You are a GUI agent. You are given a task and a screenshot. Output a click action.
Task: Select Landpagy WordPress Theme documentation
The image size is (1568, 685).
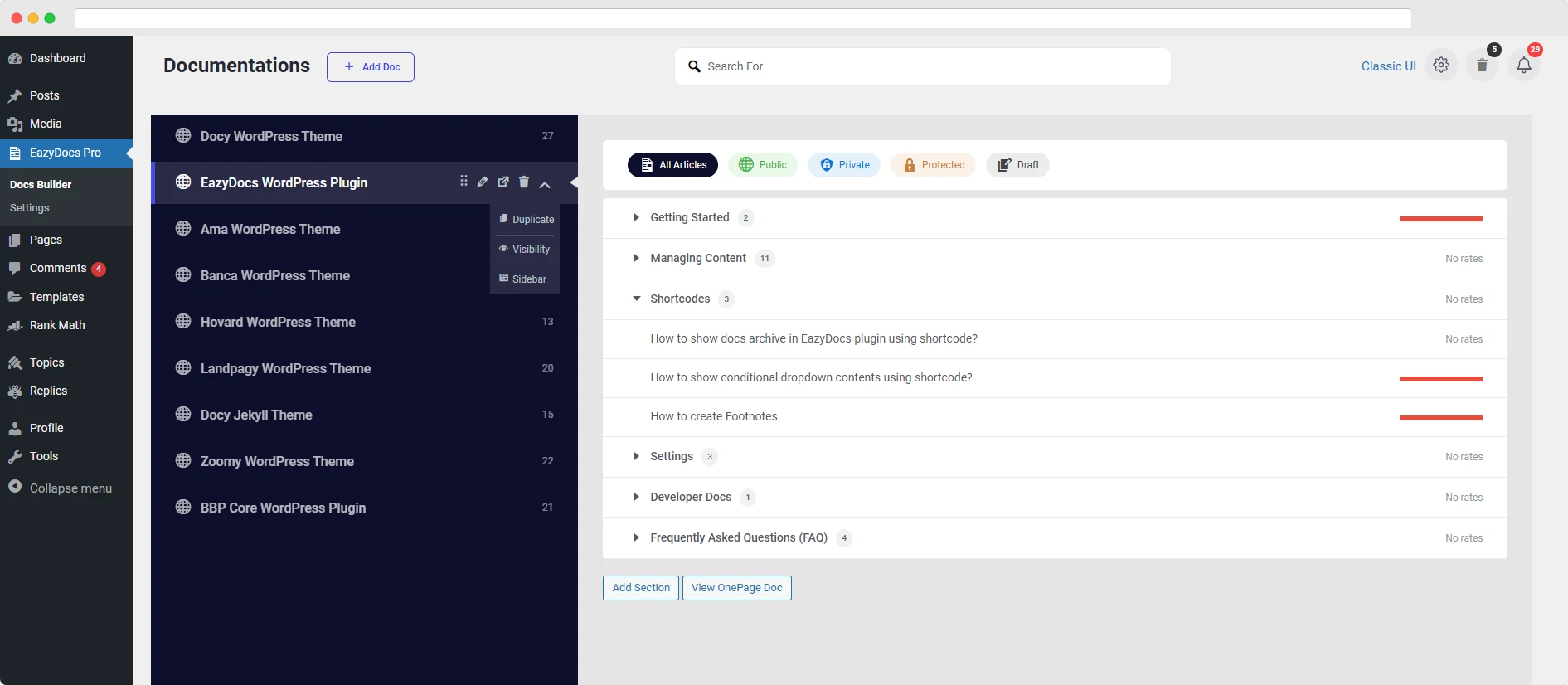click(364, 368)
